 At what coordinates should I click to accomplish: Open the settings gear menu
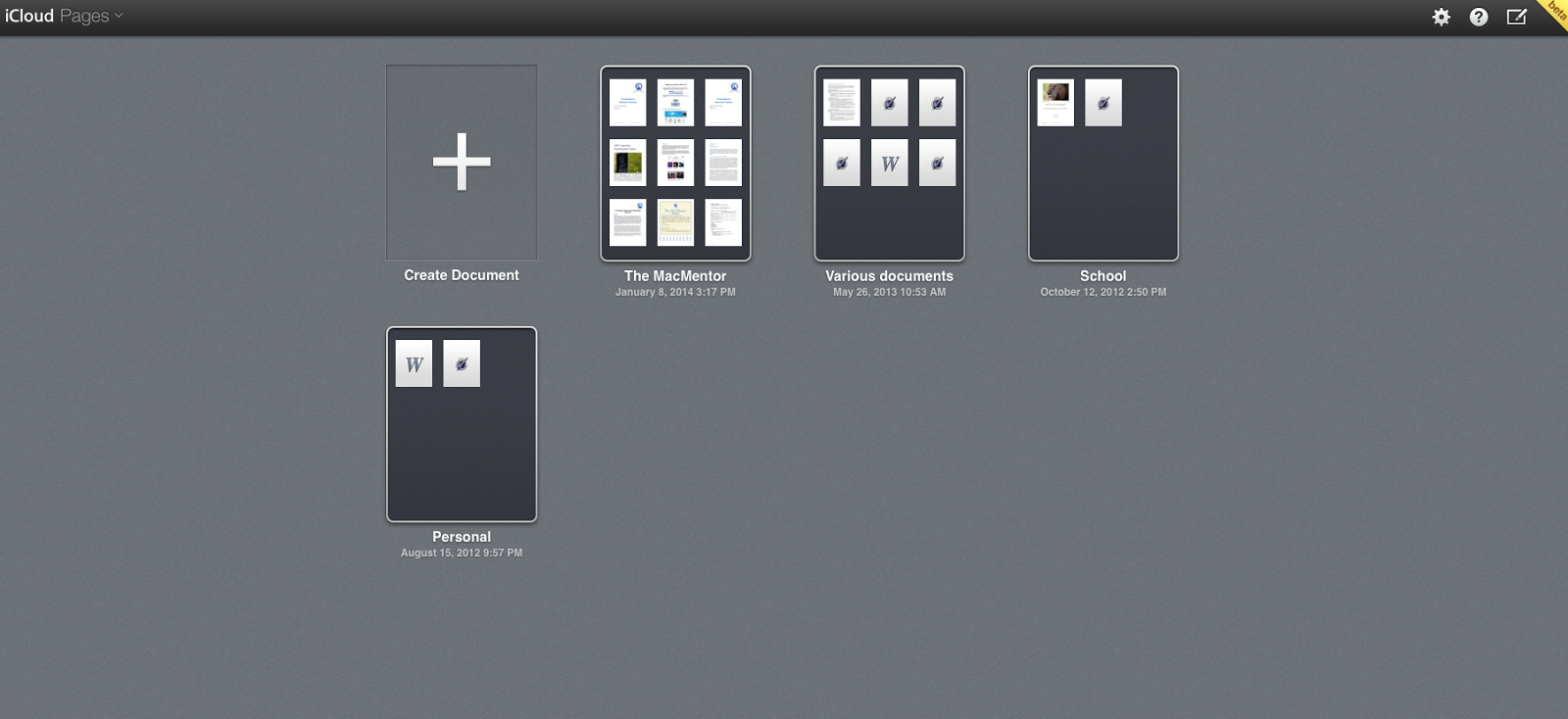tap(1441, 17)
